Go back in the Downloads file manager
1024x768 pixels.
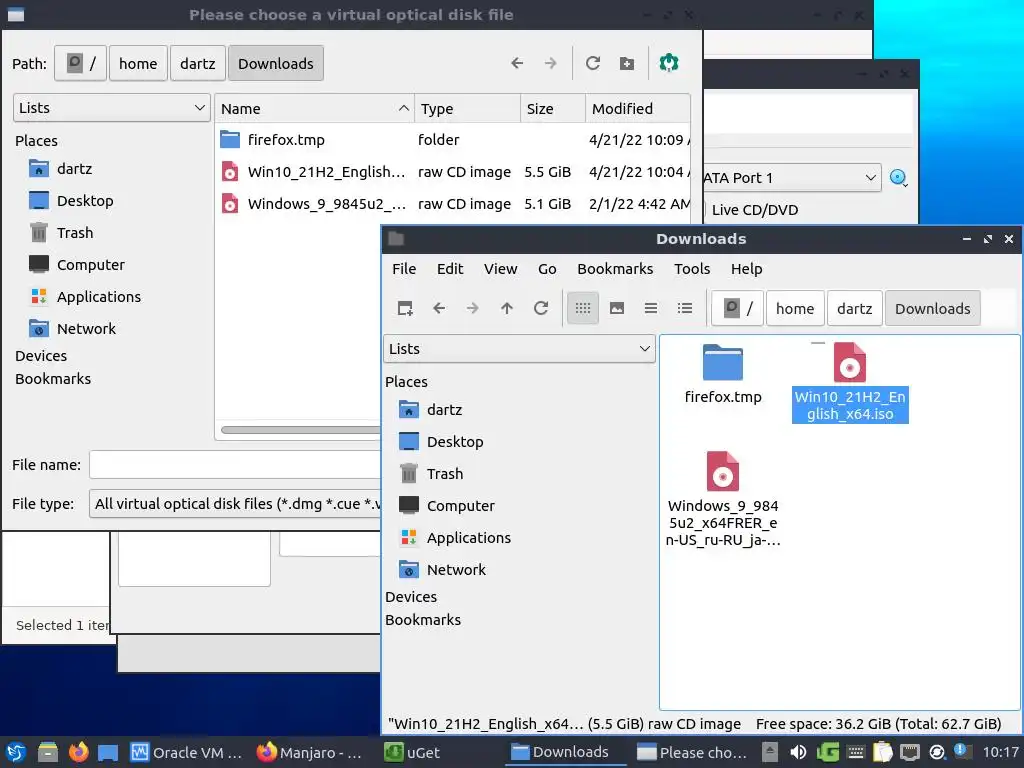[439, 308]
